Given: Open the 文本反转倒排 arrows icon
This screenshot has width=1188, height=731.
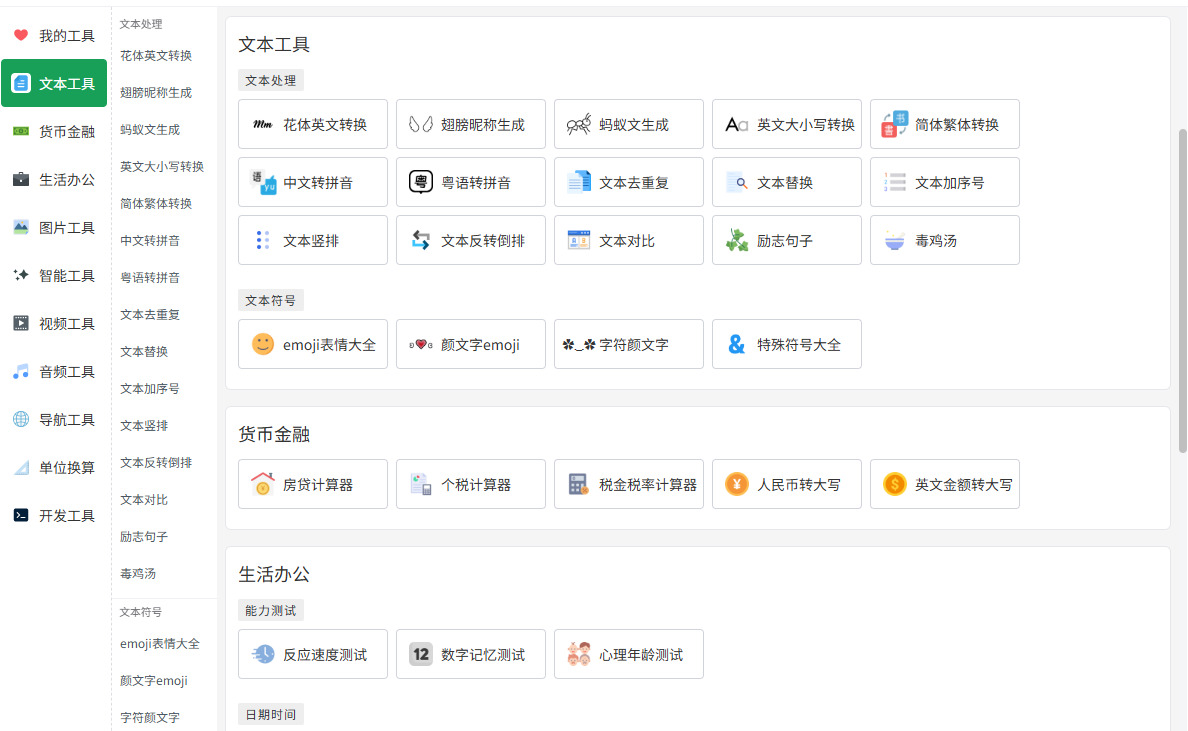Looking at the screenshot, I should point(421,241).
